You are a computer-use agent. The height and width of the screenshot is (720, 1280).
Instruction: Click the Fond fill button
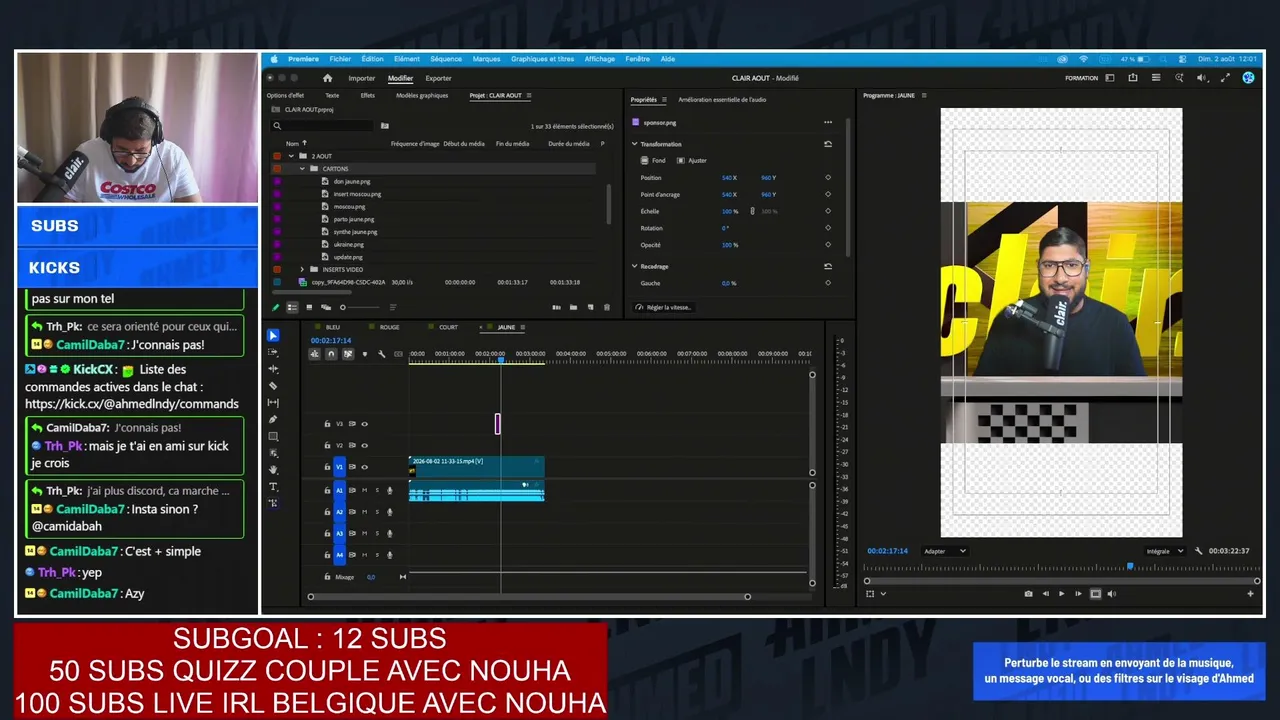(x=653, y=160)
